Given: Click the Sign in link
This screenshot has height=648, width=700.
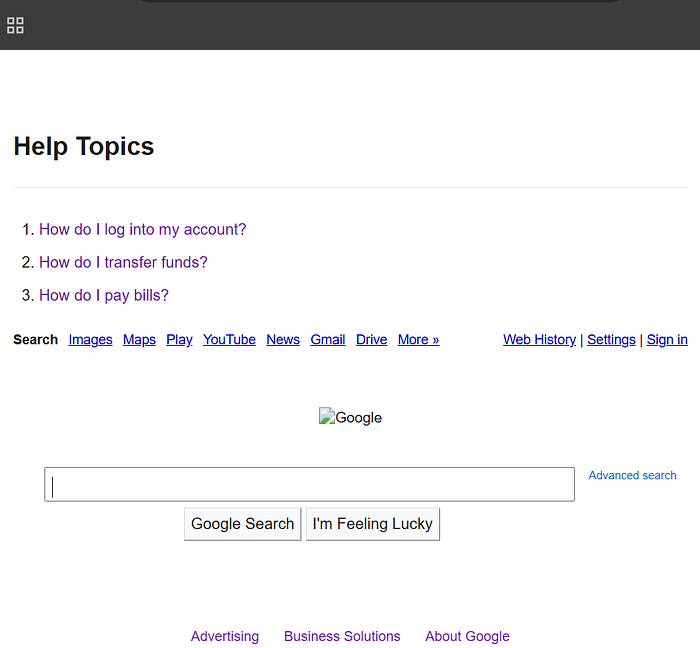Looking at the screenshot, I should coord(667,340).
